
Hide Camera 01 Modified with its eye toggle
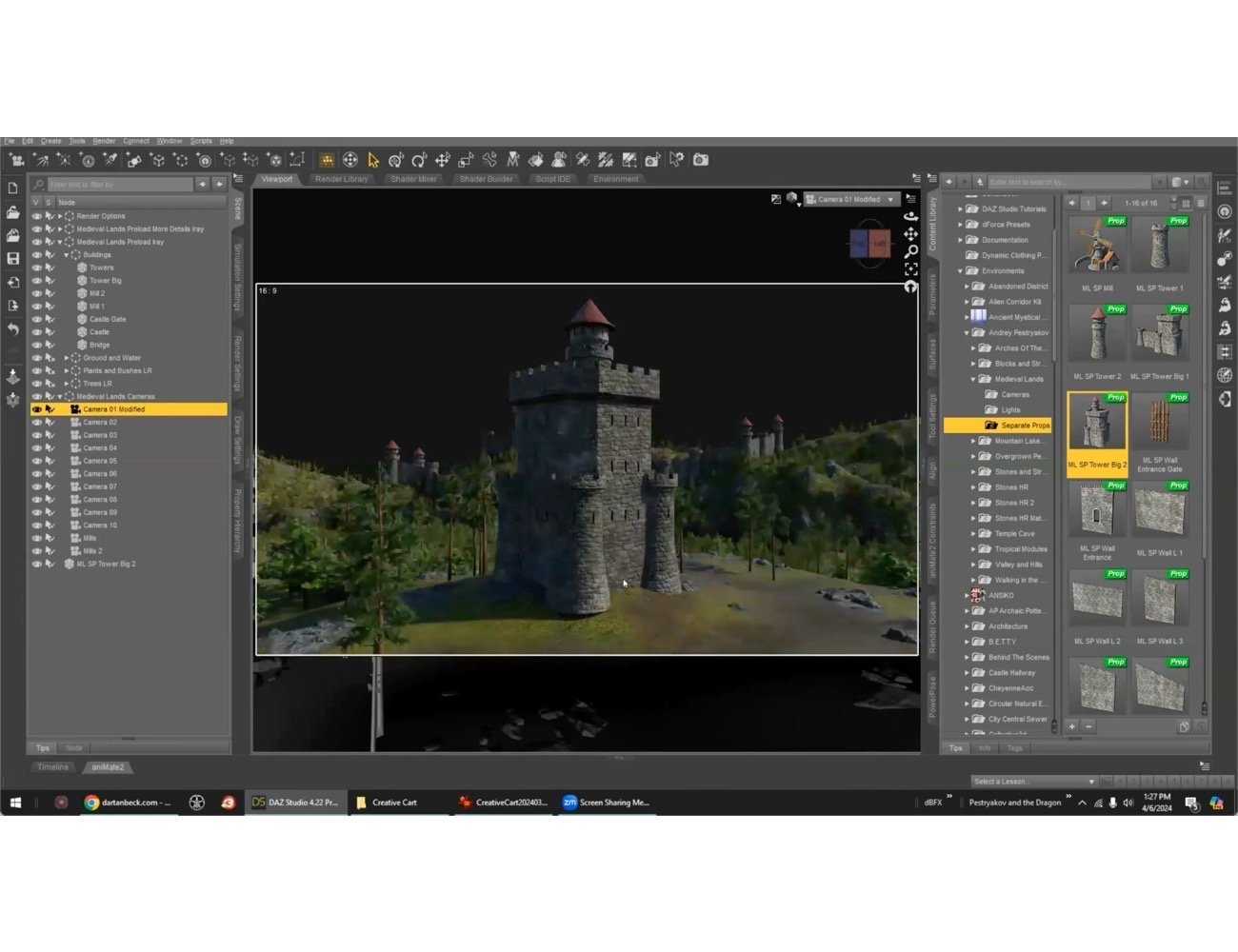[36, 408]
